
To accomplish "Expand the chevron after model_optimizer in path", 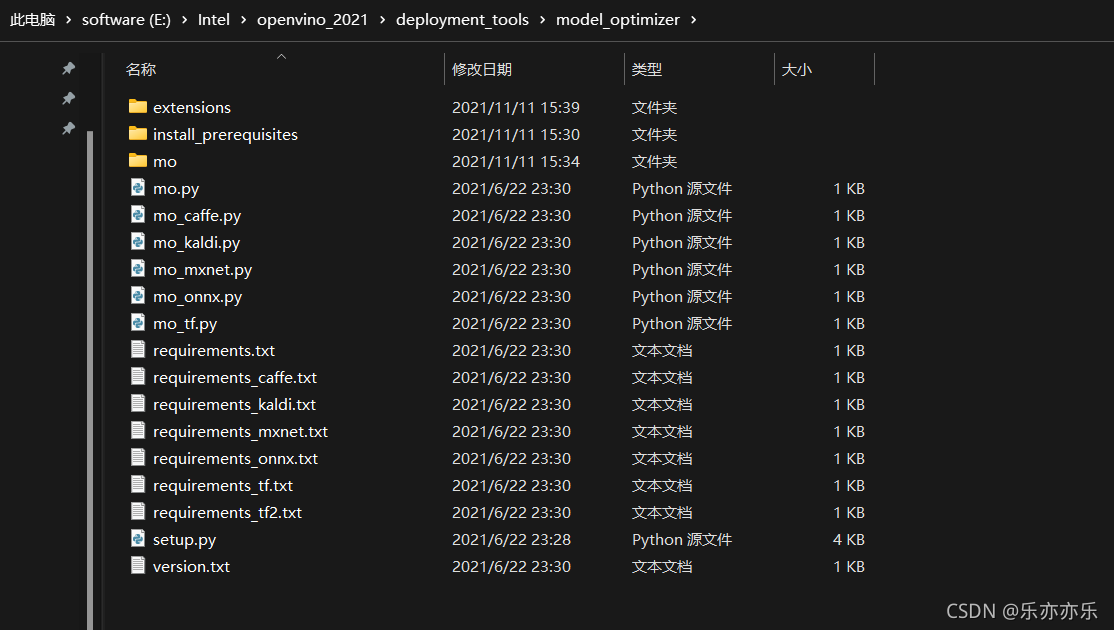I will (694, 20).
